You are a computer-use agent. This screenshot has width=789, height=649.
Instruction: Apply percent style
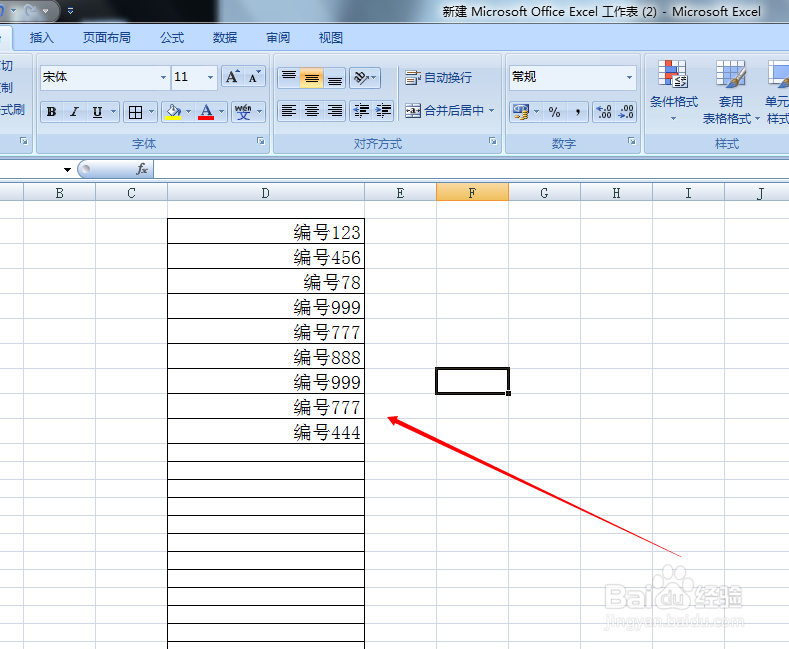point(554,112)
